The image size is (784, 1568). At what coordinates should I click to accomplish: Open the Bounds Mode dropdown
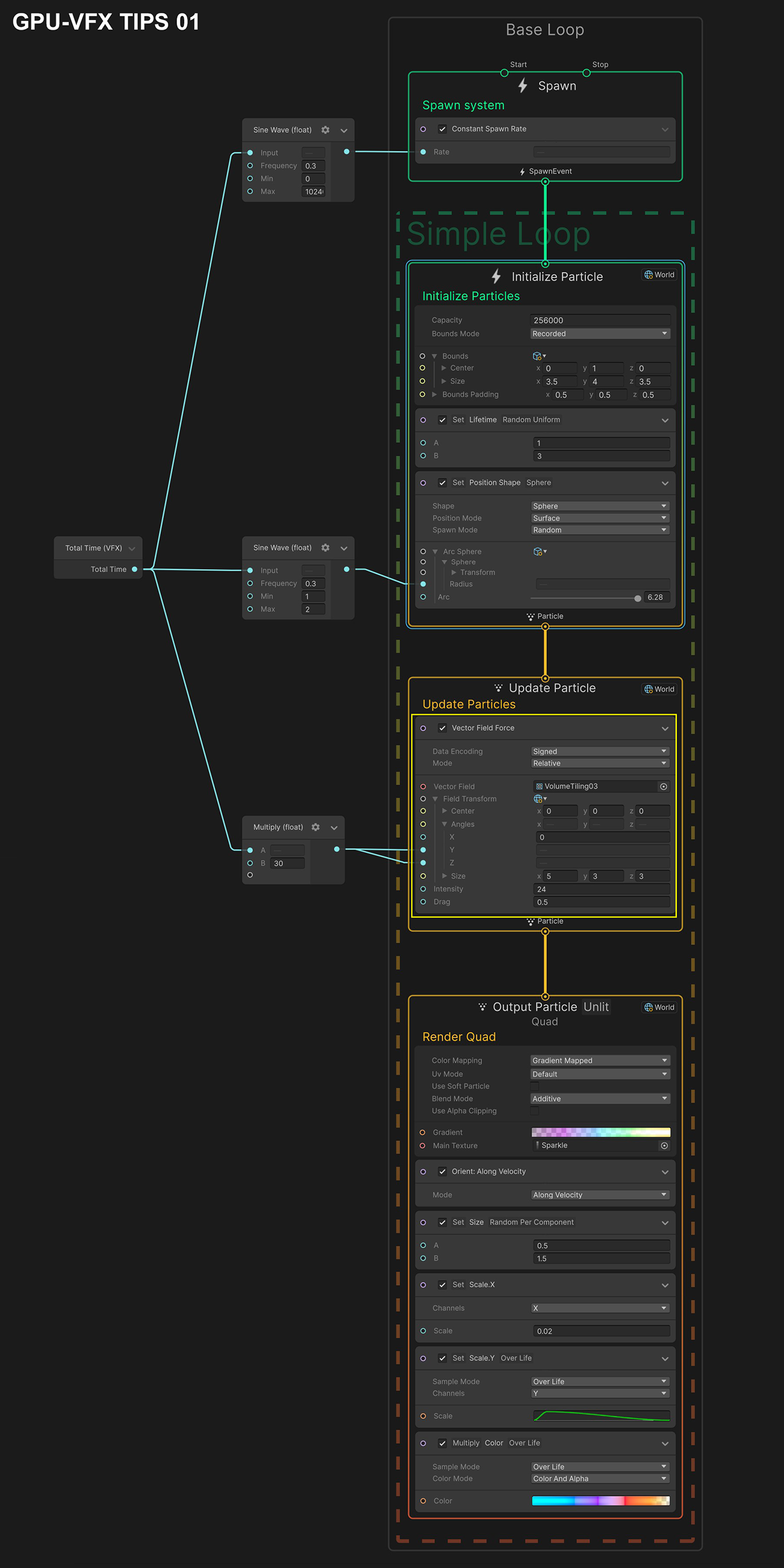(600, 334)
